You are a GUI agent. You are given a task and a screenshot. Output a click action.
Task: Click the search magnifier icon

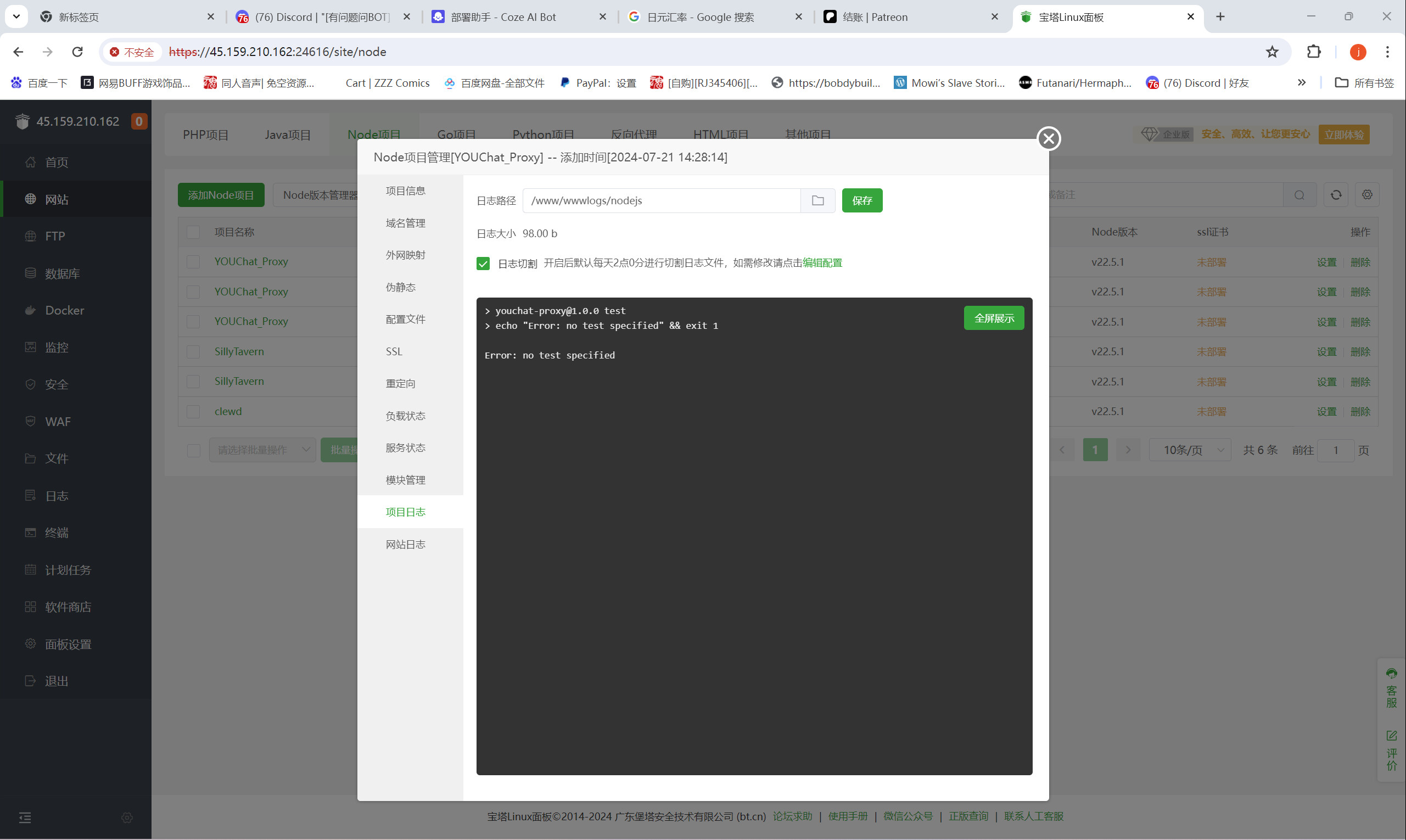tap(1299, 195)
